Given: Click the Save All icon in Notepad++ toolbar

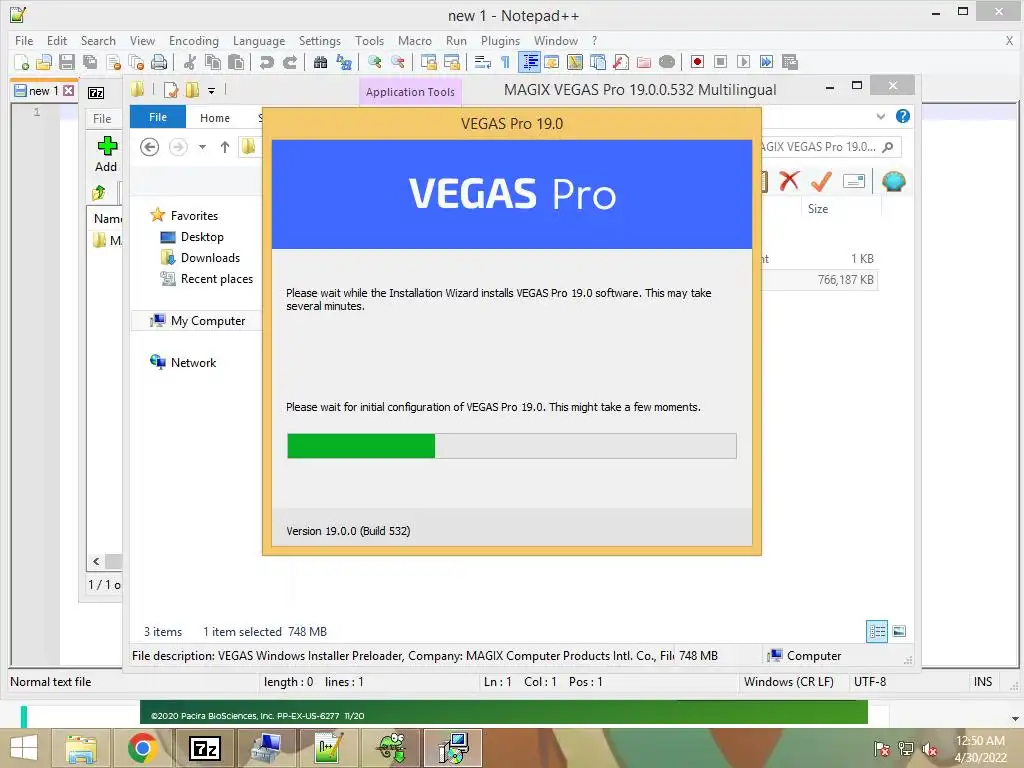Looking at the screenshot, I should 90,62.
